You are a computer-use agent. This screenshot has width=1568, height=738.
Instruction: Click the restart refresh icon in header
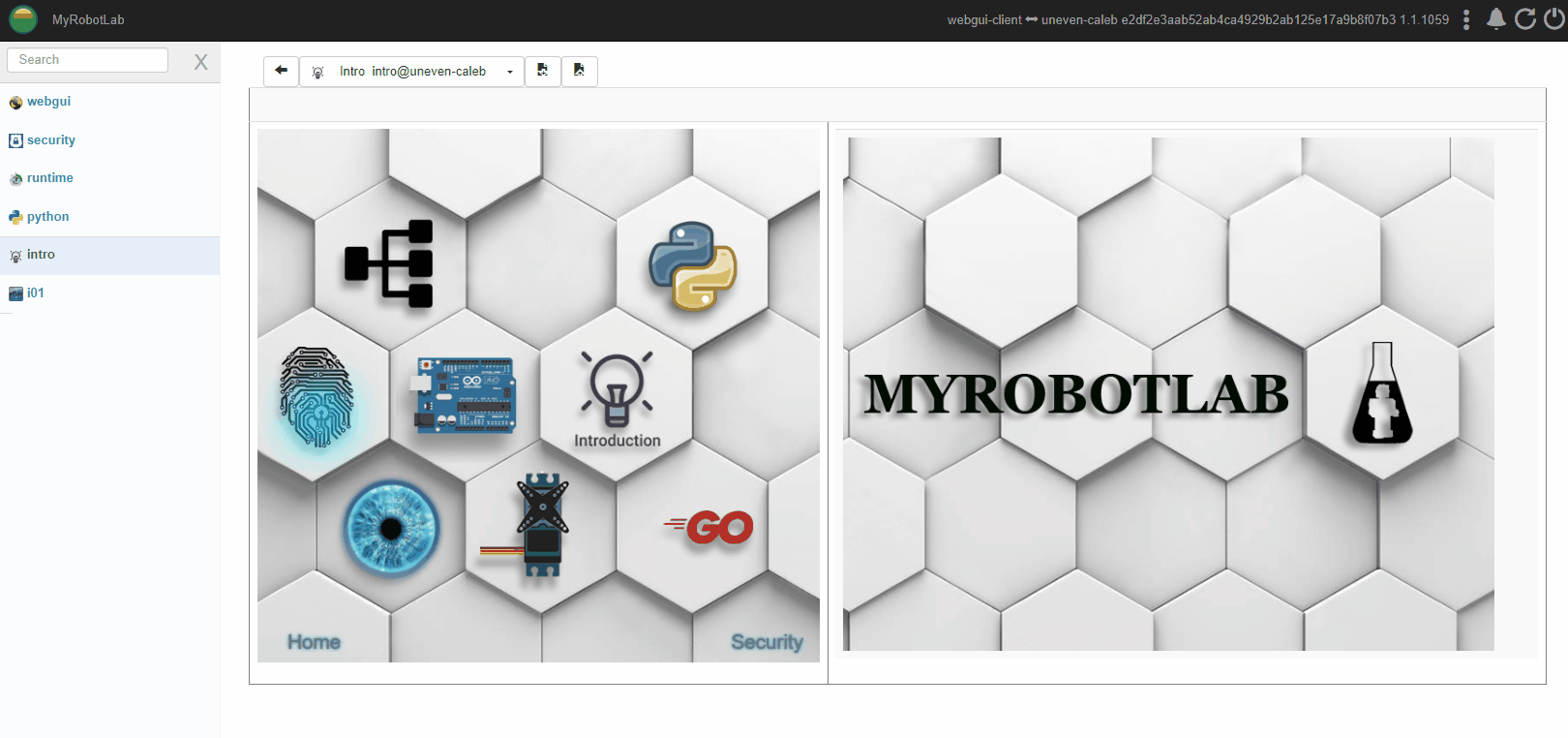click(x=1525, y=19)
